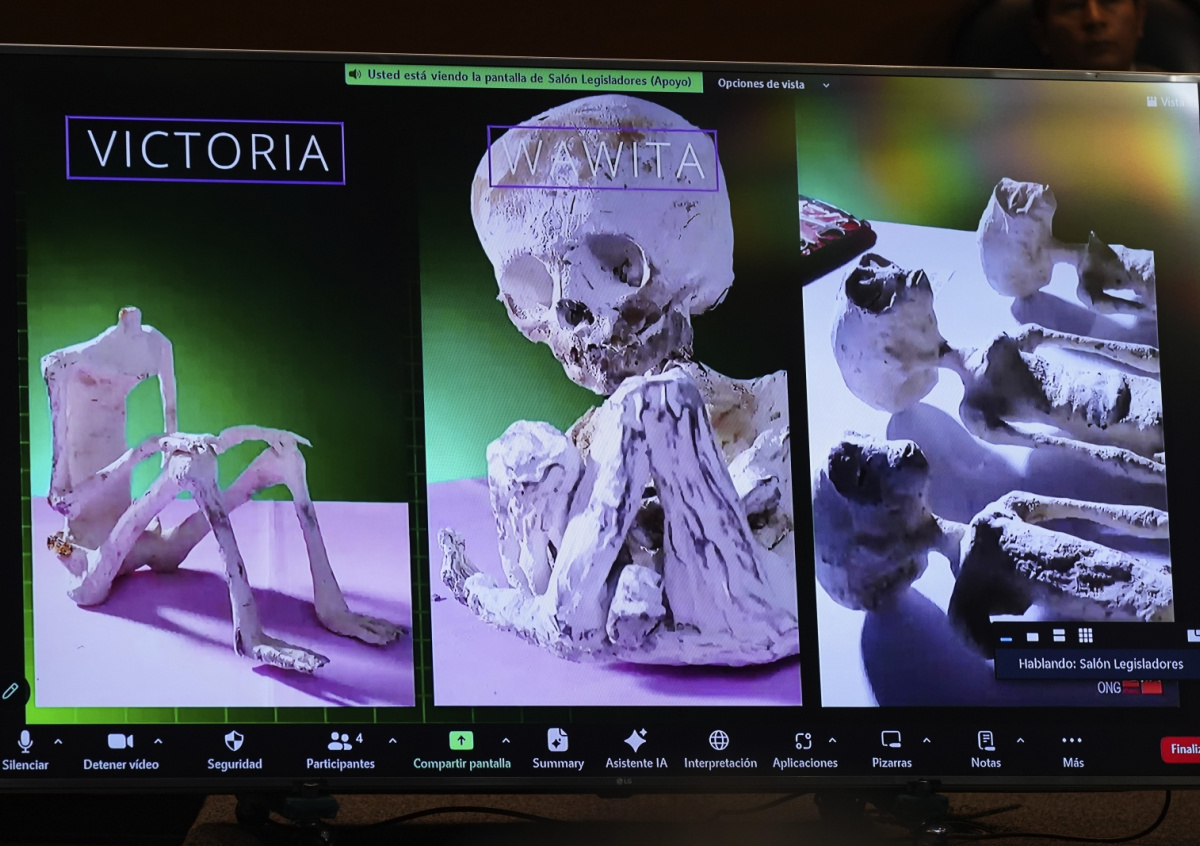Screen dimensions: 1200x846
Task: Launch the Asistente IA sparkle icon
Action: tap(635, 741)
